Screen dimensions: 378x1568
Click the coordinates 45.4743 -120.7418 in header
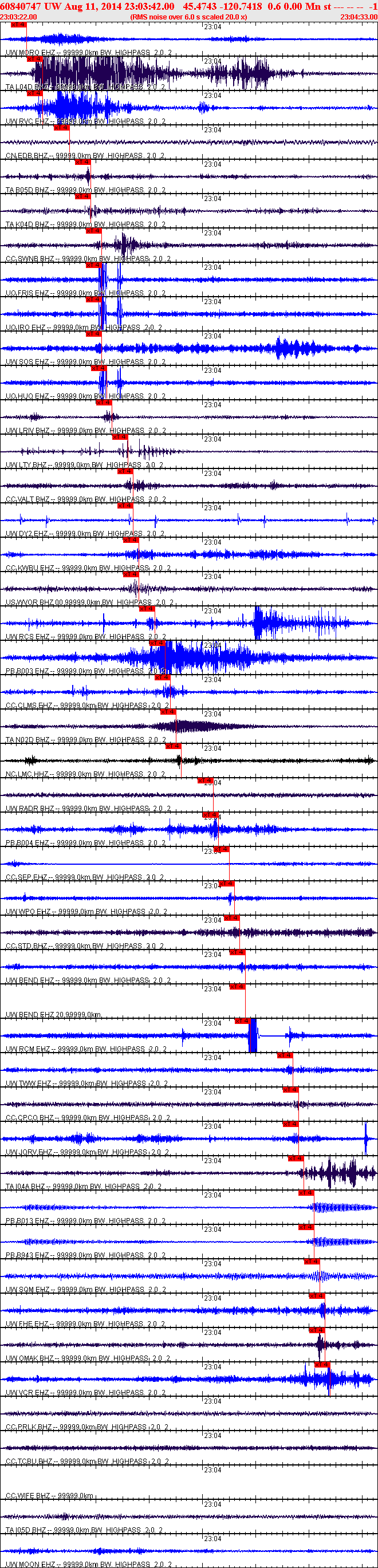coord(223,6)
